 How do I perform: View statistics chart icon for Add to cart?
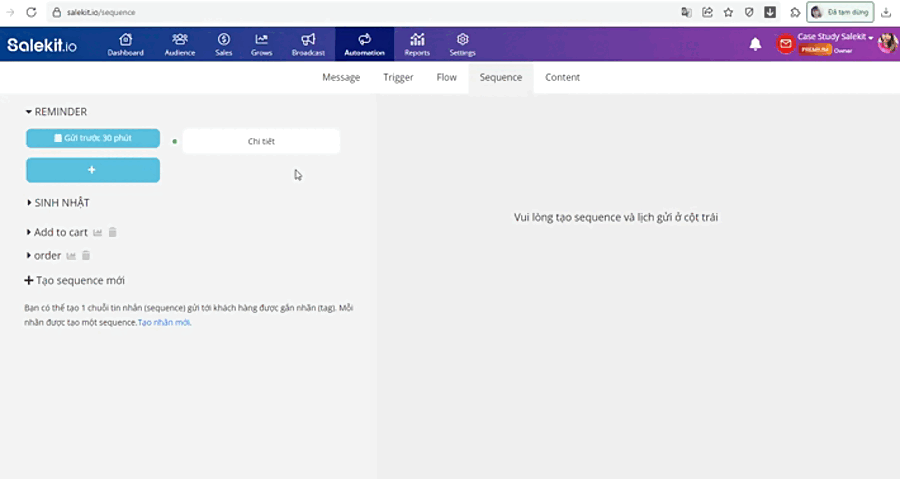98,232
